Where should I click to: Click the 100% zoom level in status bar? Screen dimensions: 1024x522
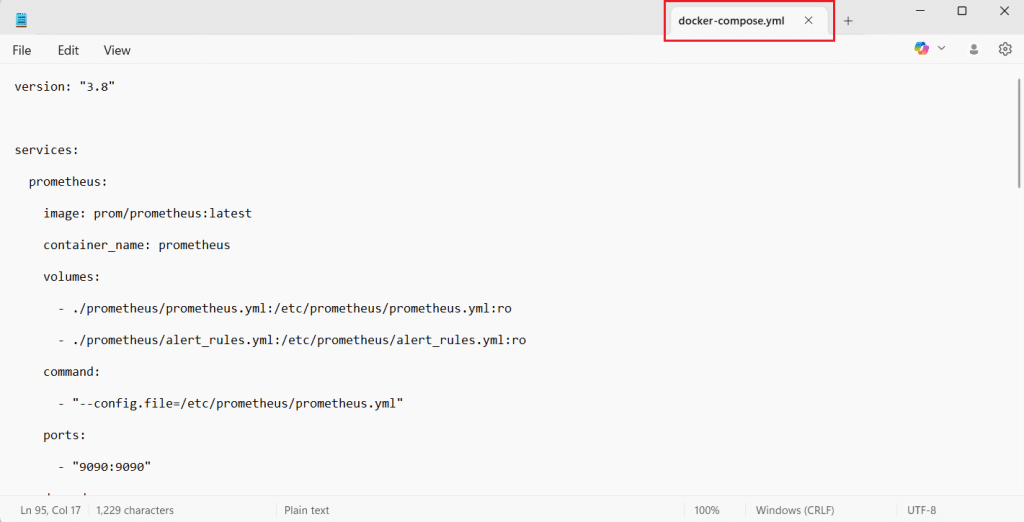pyautogui.click(x=707, y=510)
